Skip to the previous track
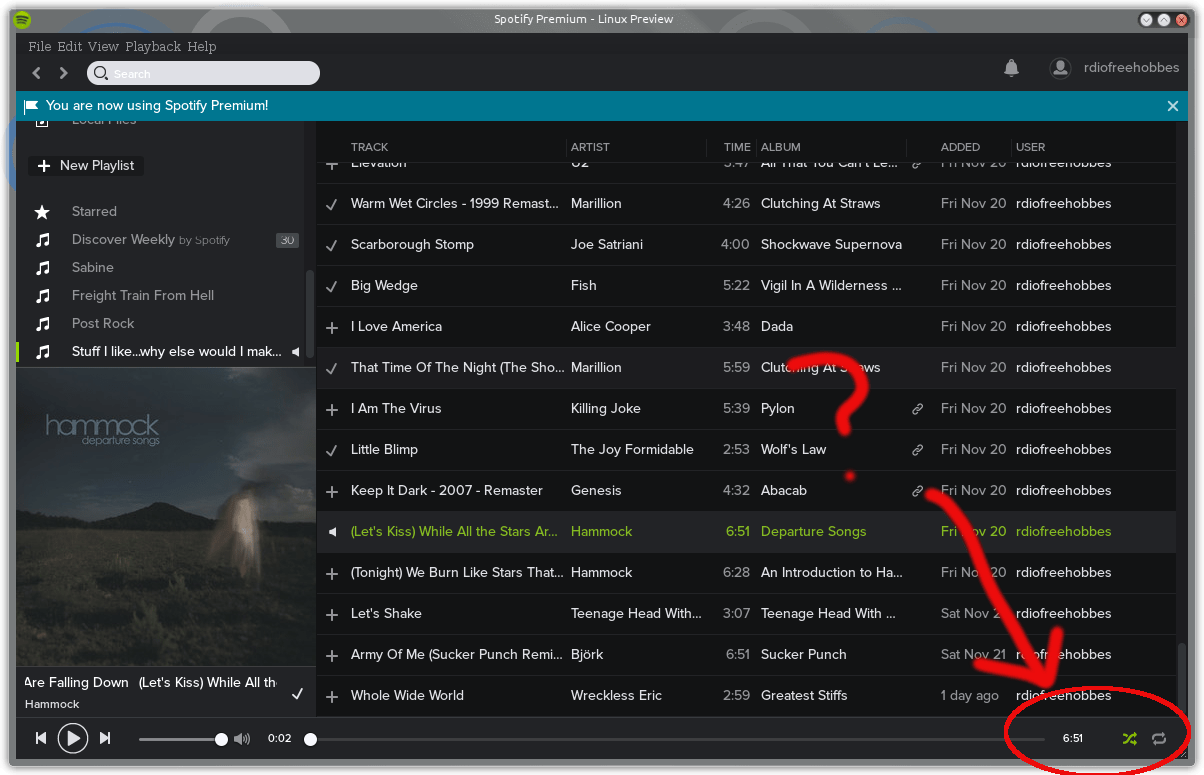 click(41, 738)
